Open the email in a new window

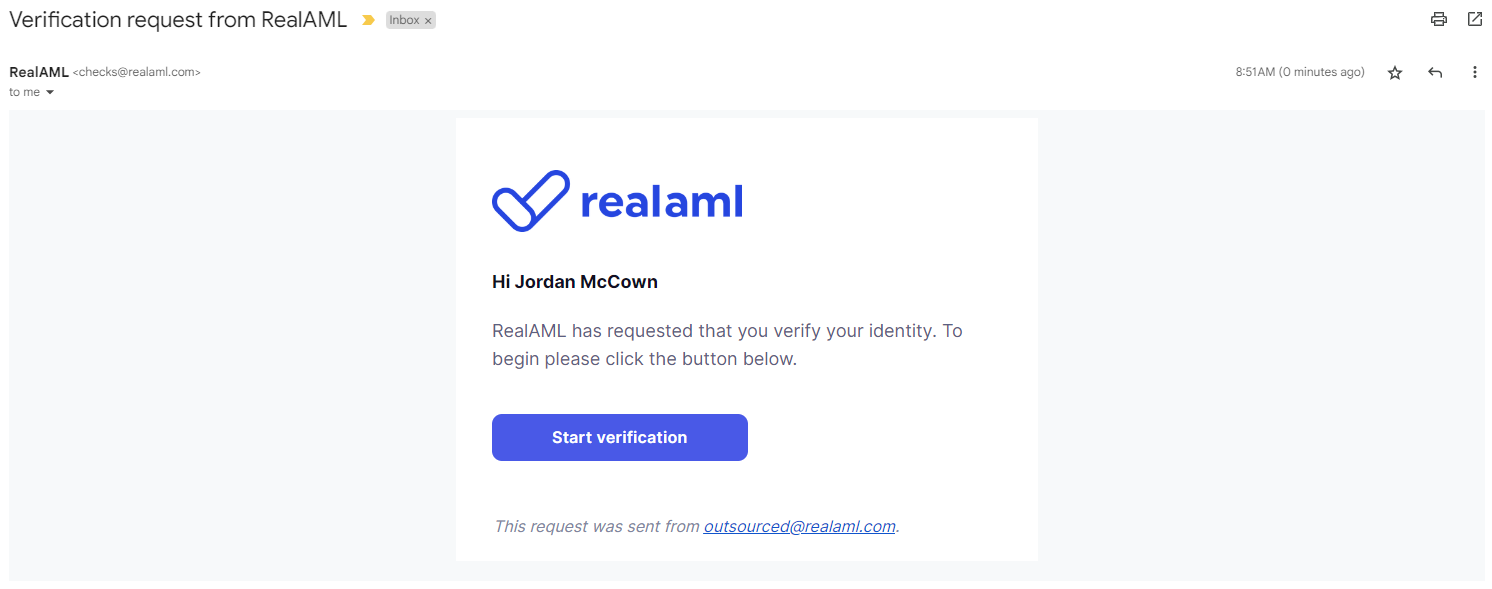pos(1475,19)
